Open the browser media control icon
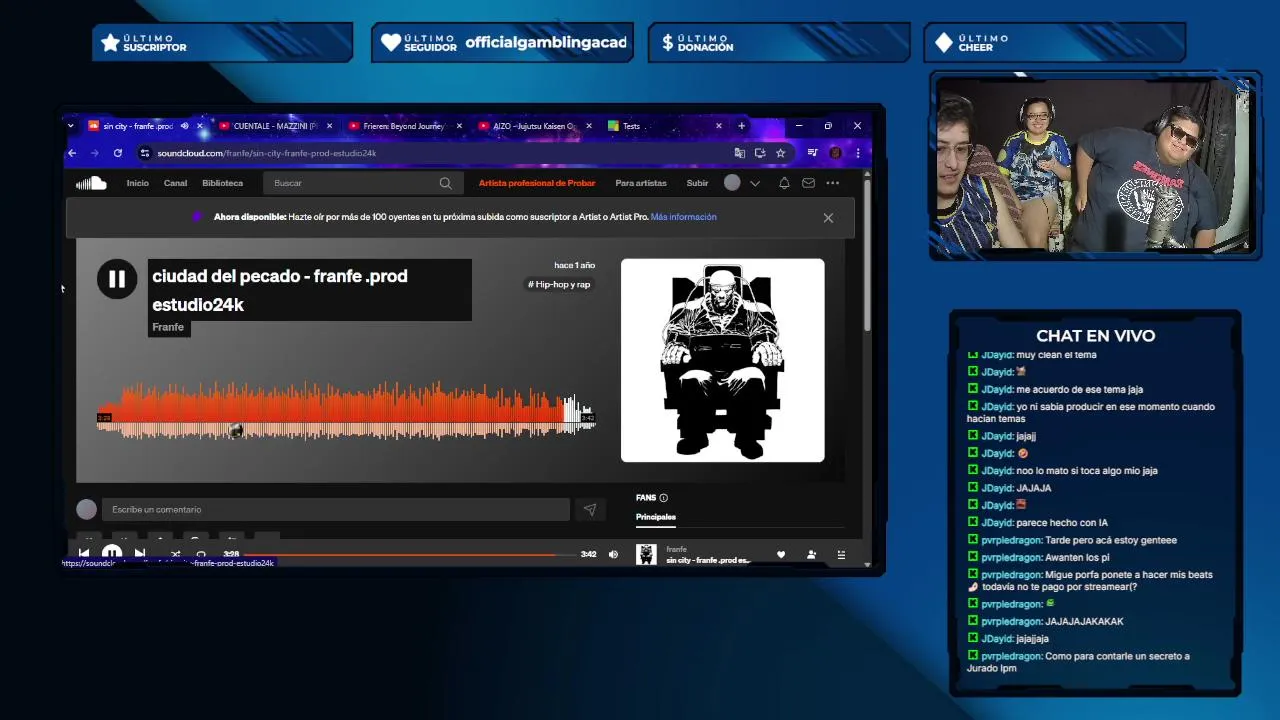The width and height of the screenshot is (1280, 720). [812, 153]
